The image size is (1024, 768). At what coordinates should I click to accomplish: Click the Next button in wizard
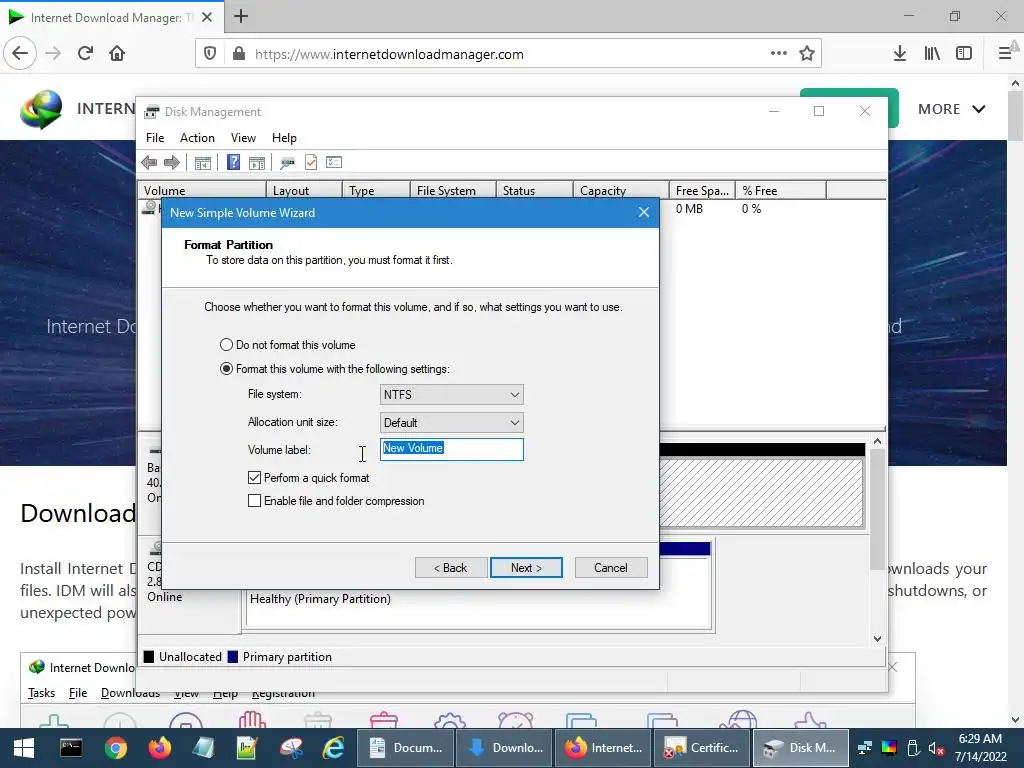[526, 568]
